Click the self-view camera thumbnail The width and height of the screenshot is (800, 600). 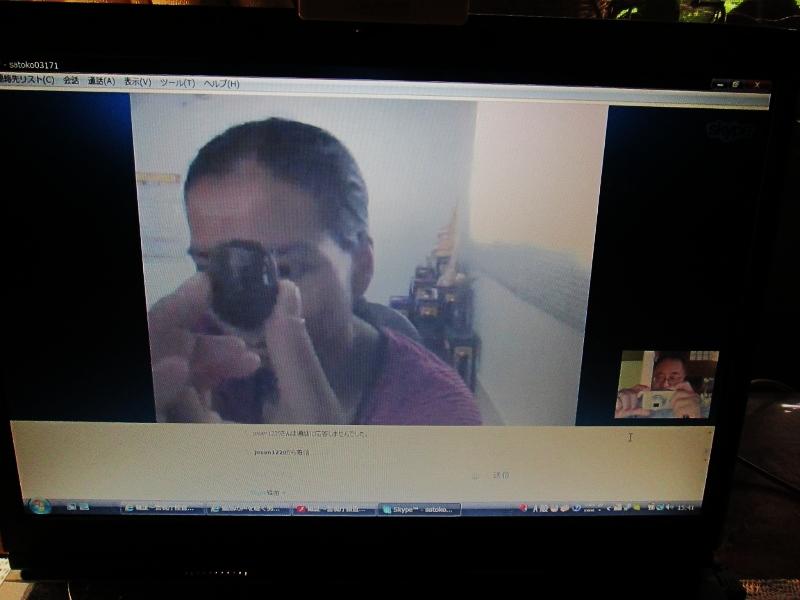tap(666, 384)
